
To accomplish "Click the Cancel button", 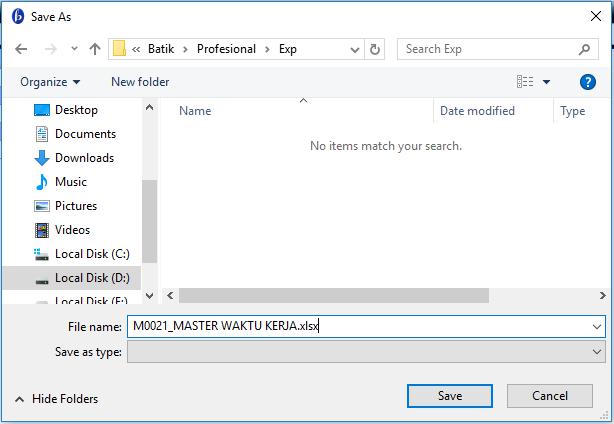I will (550, 396).
